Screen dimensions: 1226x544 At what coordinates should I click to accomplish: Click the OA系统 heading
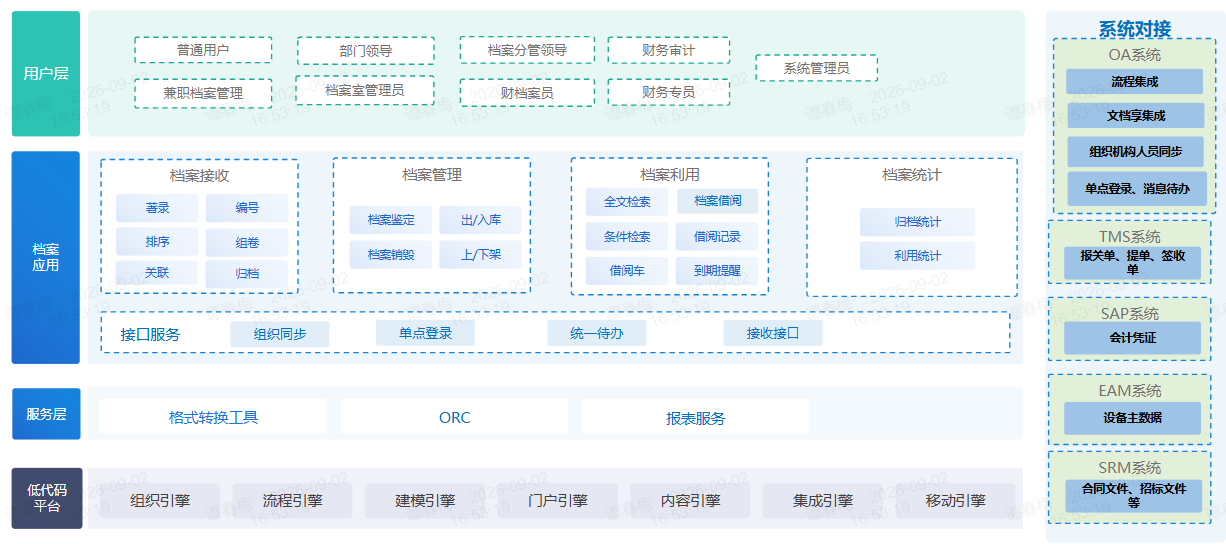[x=1135, y=55]
